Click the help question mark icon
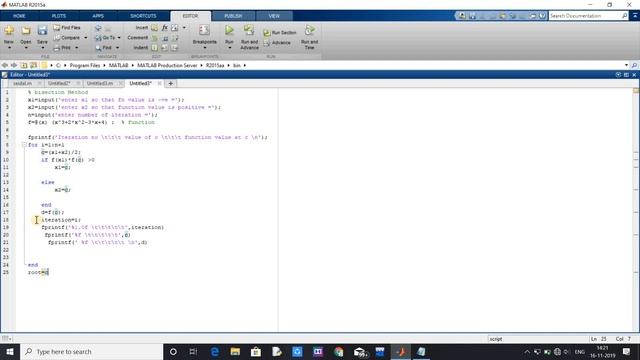 click(542, 16)
